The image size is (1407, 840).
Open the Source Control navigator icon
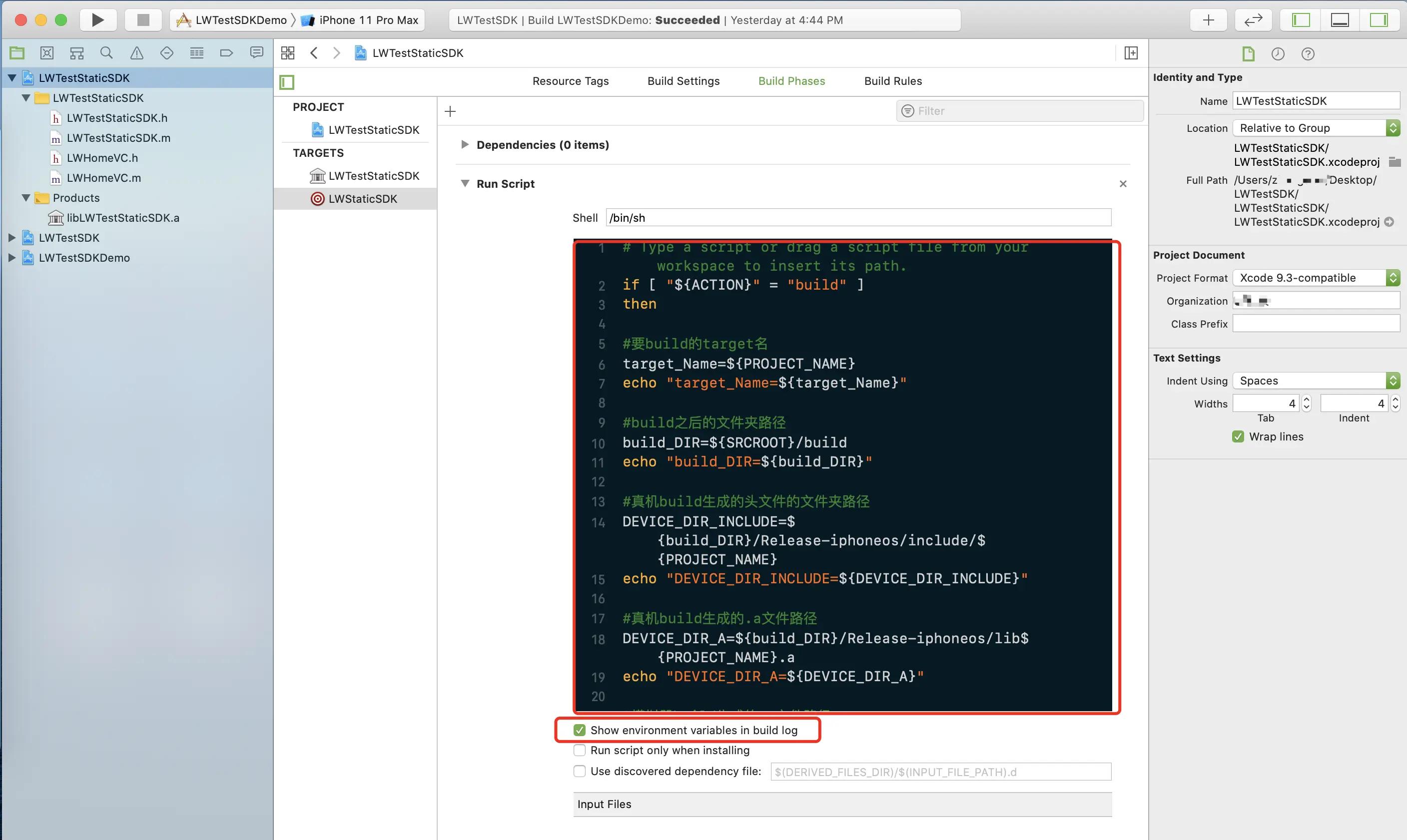coord(47,53)
